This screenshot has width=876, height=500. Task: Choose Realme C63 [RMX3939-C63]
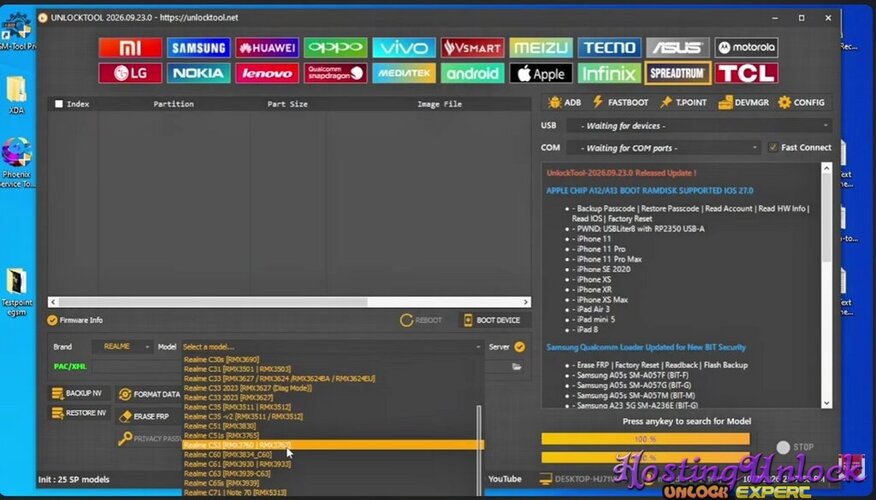pyautogui.click(x=227, y=474)
